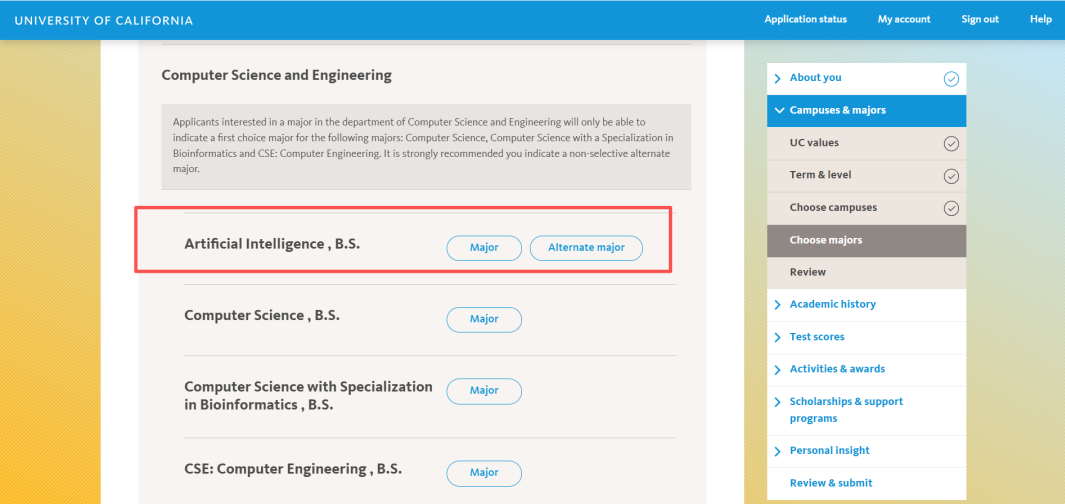This screenshot has width=1065, height=504.
Task: Choose Artificial Intelligence as Alternate major
Action: pos(586,248)
